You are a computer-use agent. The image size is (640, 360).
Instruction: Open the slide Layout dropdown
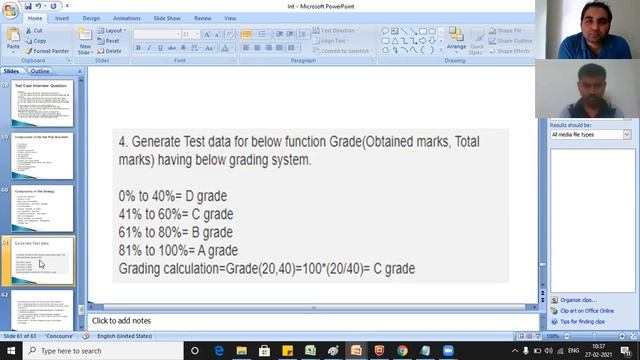click(111, 30)
